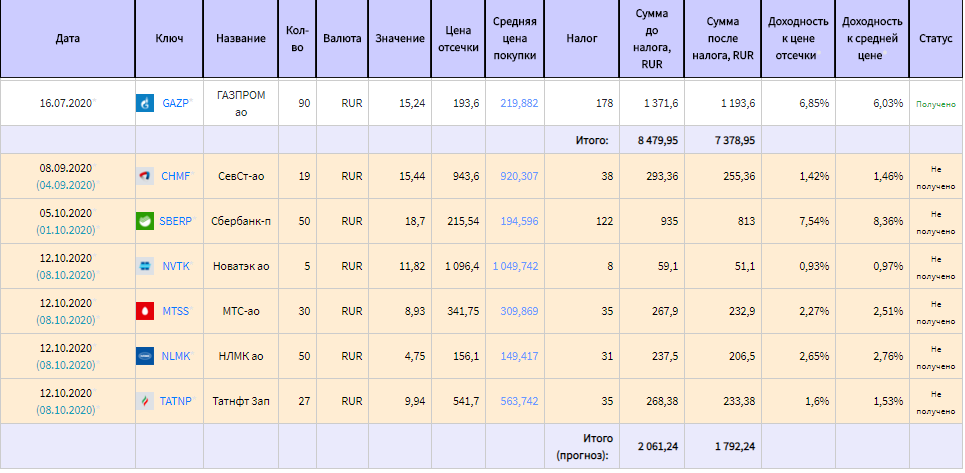Viewport: 965px width, 473px height.
Task: Select the date 08.09.2020
Action: point(66,168)
